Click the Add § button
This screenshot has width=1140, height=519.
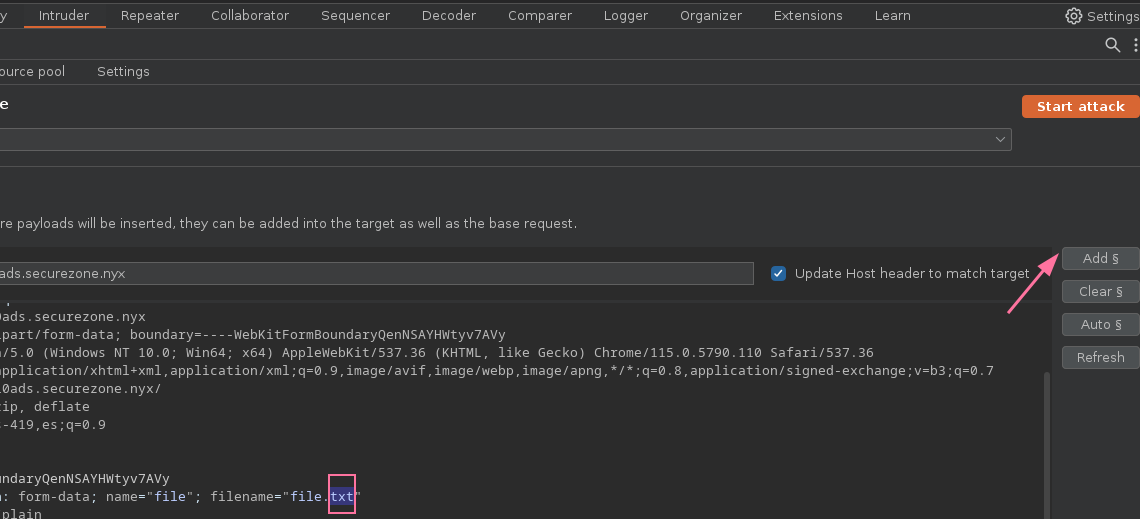point(1100,259)
